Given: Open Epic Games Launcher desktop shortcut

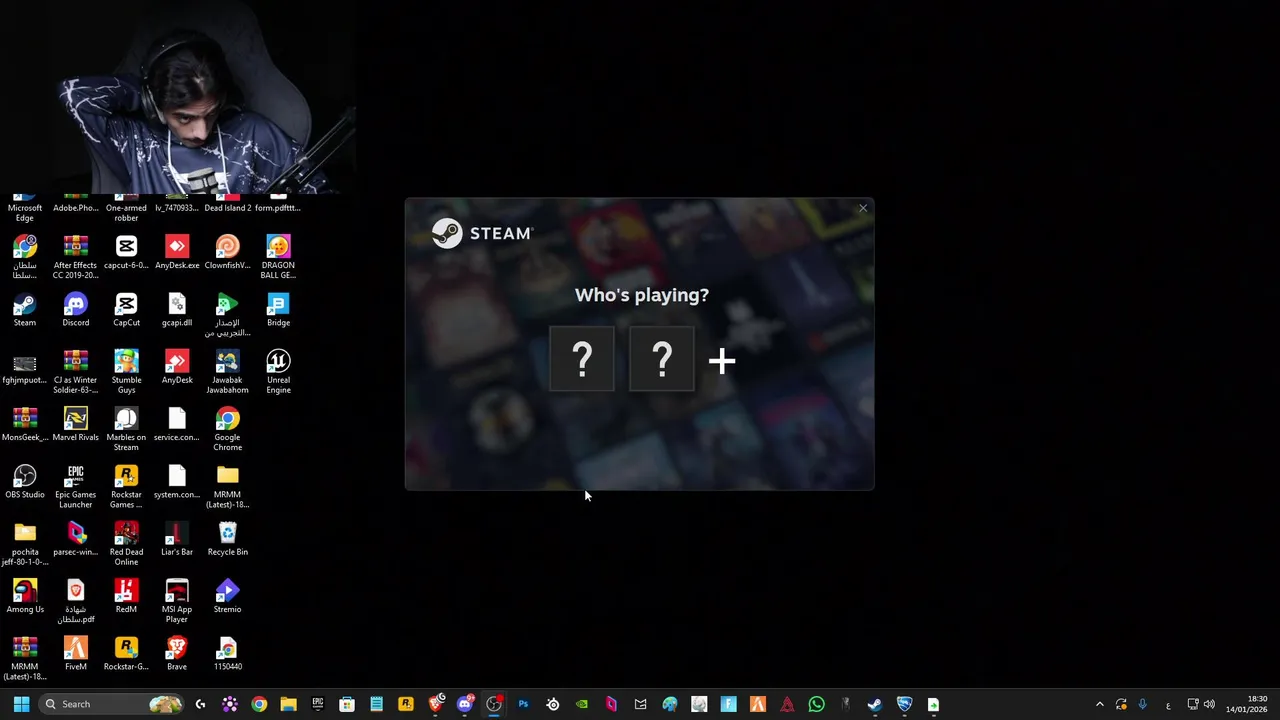Looking at the screenshot, I should [x=76, y=486].
